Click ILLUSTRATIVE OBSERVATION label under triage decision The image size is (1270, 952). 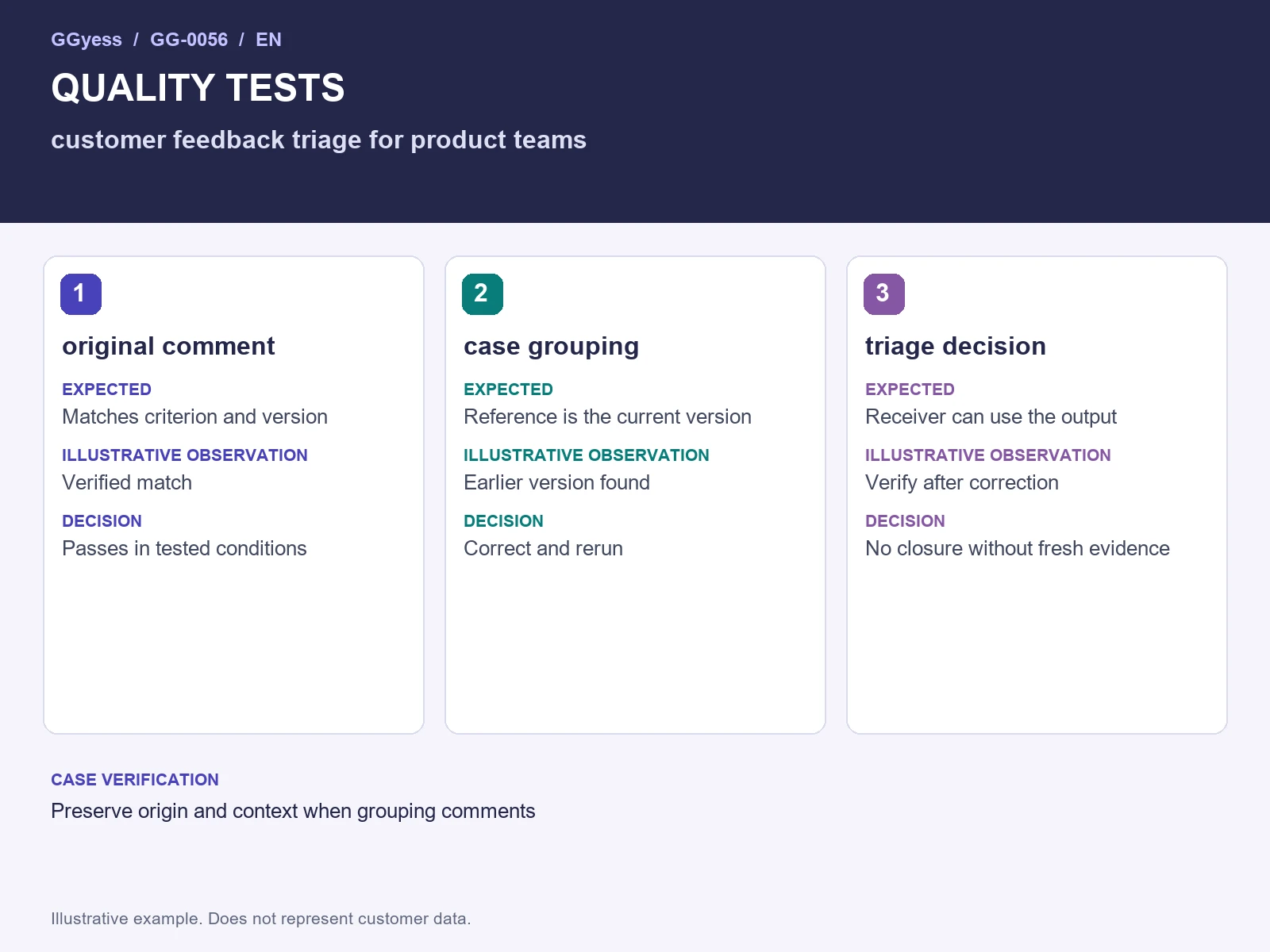point(988,455)
